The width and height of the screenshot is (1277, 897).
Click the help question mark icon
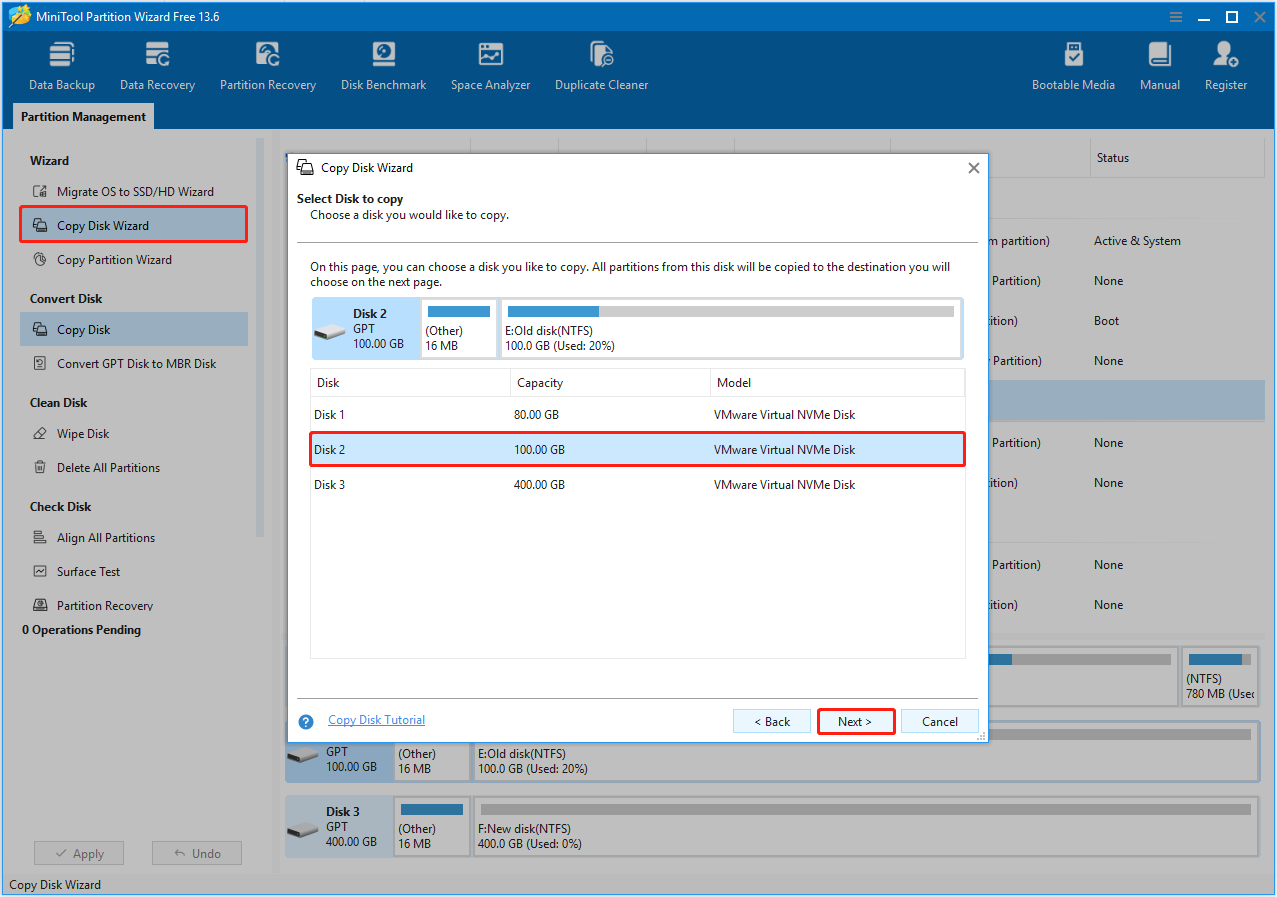(307, 721)
